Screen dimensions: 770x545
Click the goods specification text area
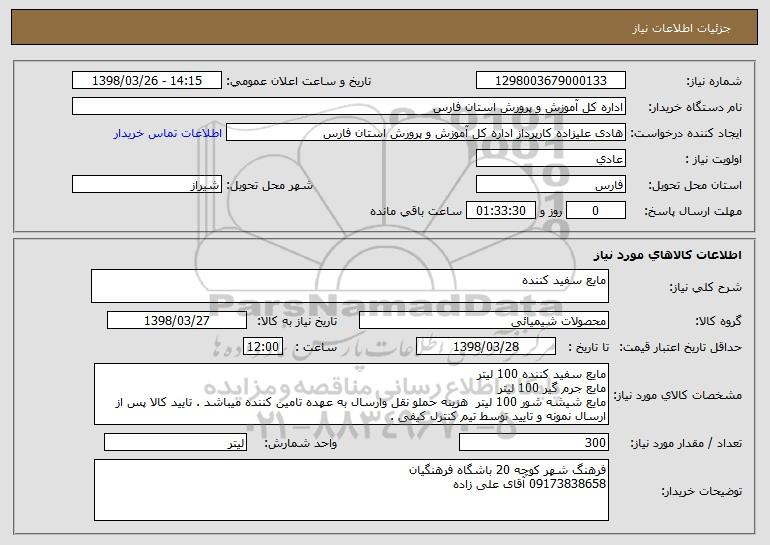(x=351, y=394)
